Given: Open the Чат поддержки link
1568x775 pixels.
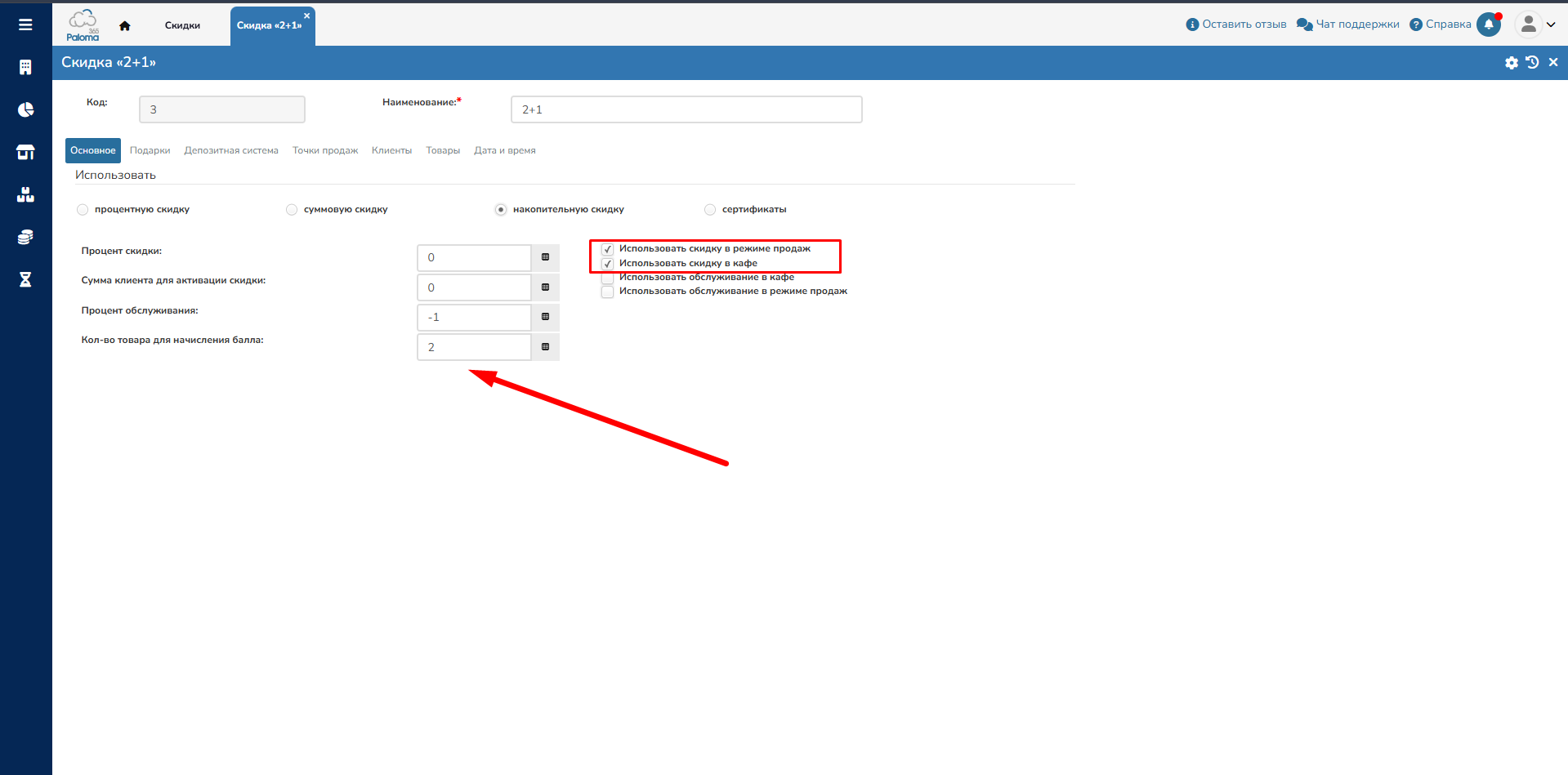Looking at the screenshot, I should [1348, 24].
